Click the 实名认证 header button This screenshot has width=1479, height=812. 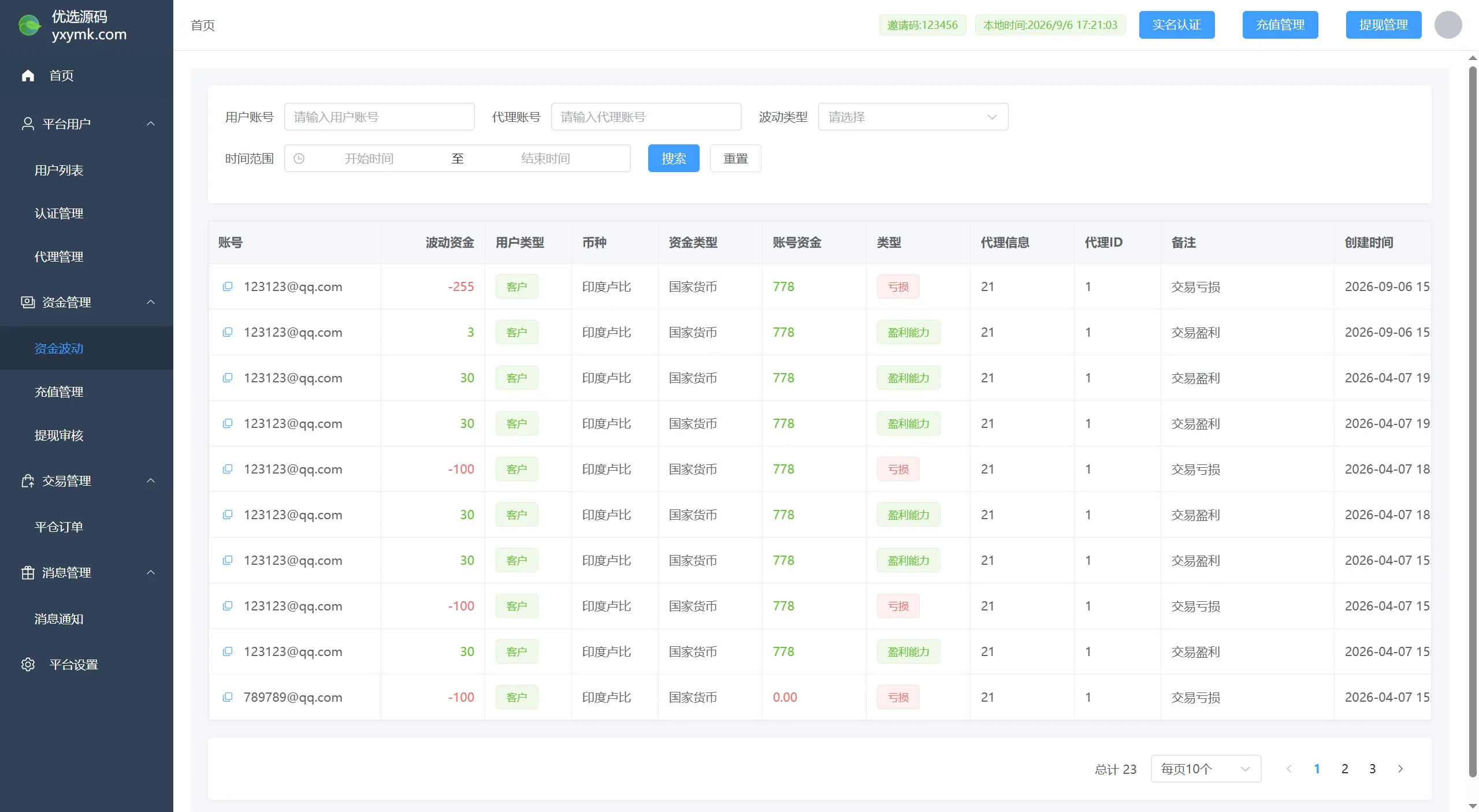pos(1177,25)
